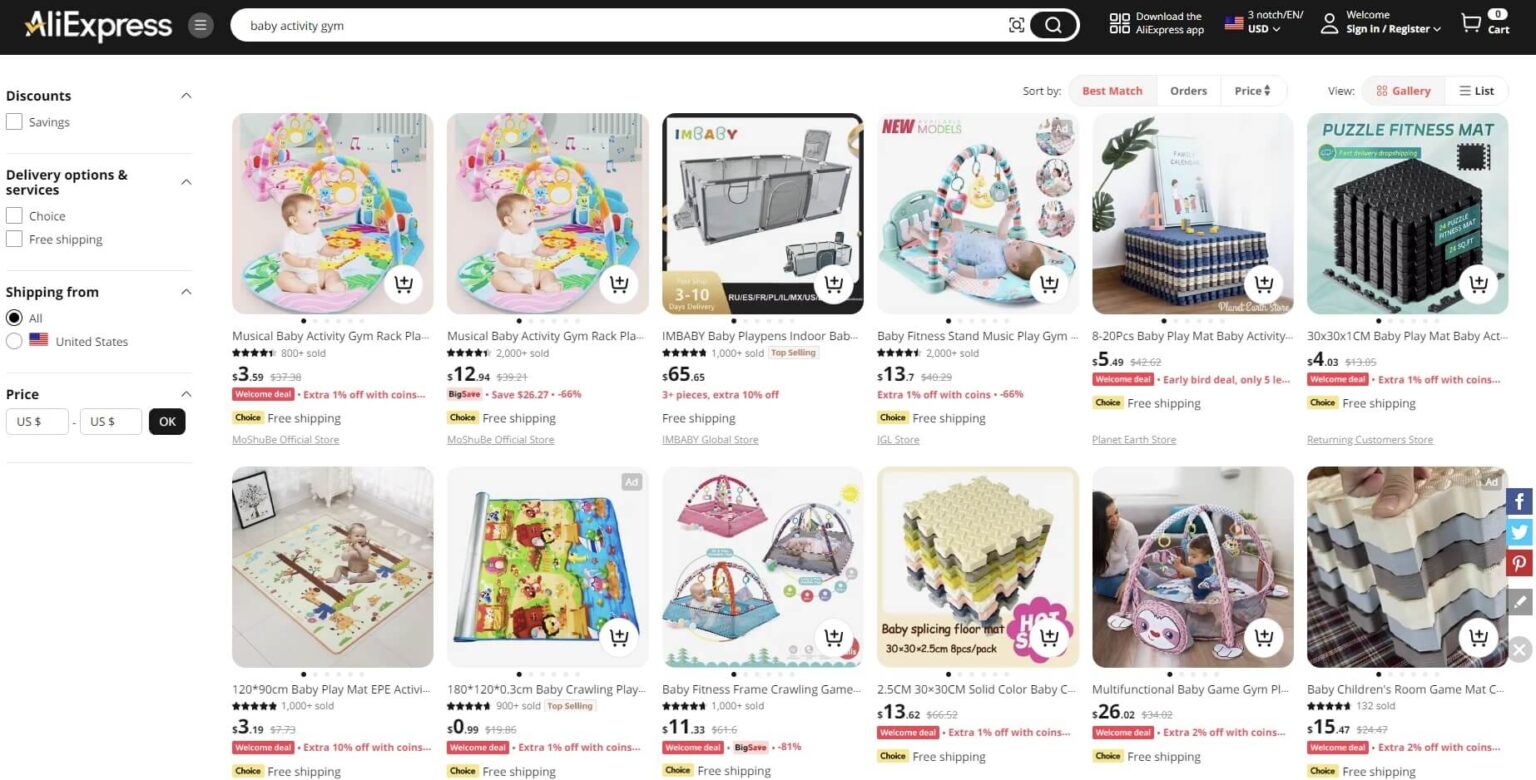Select United States shipping radio button

coord(14,341)
